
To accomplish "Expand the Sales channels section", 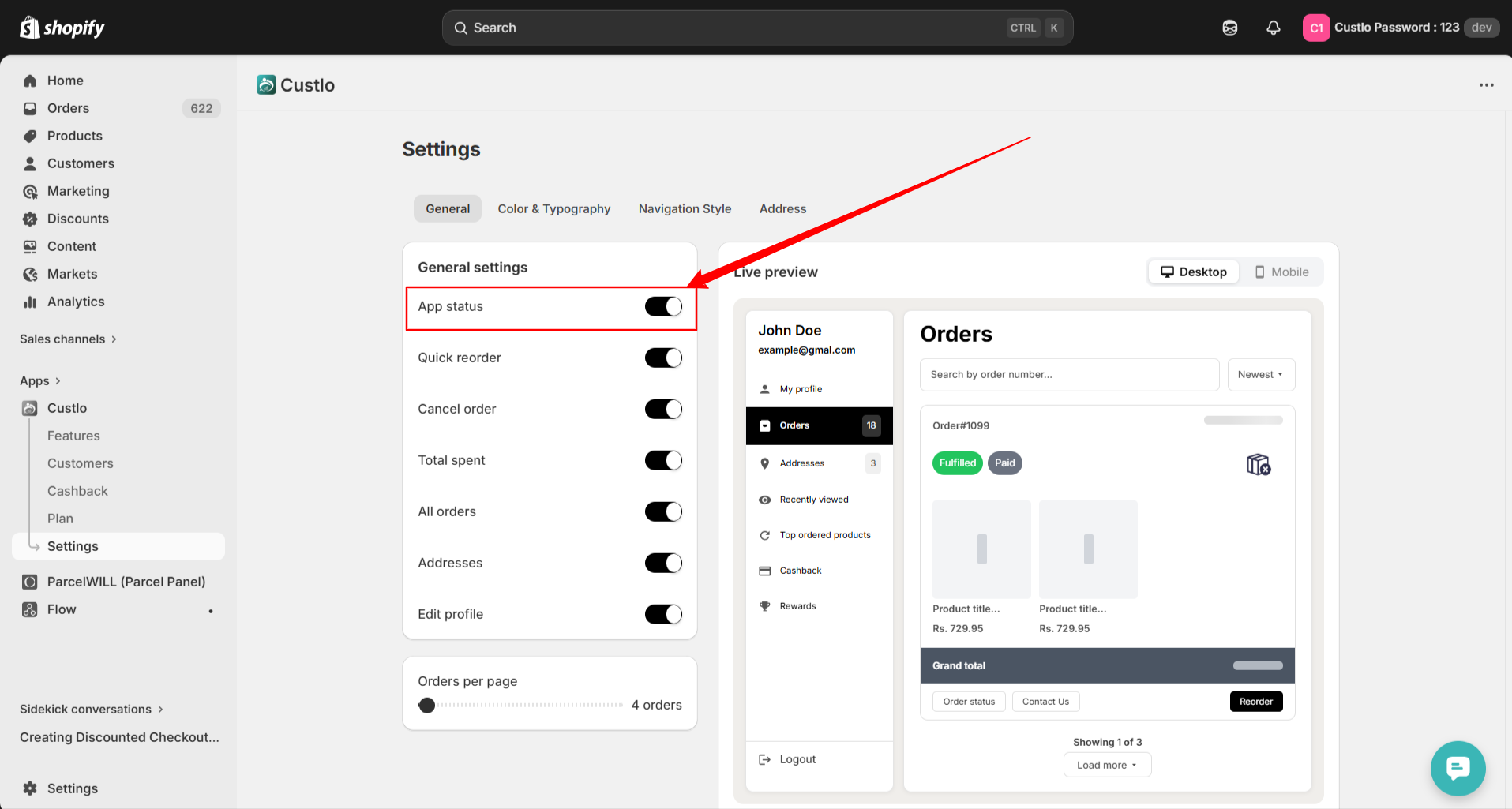I will [x=68, y=339].
